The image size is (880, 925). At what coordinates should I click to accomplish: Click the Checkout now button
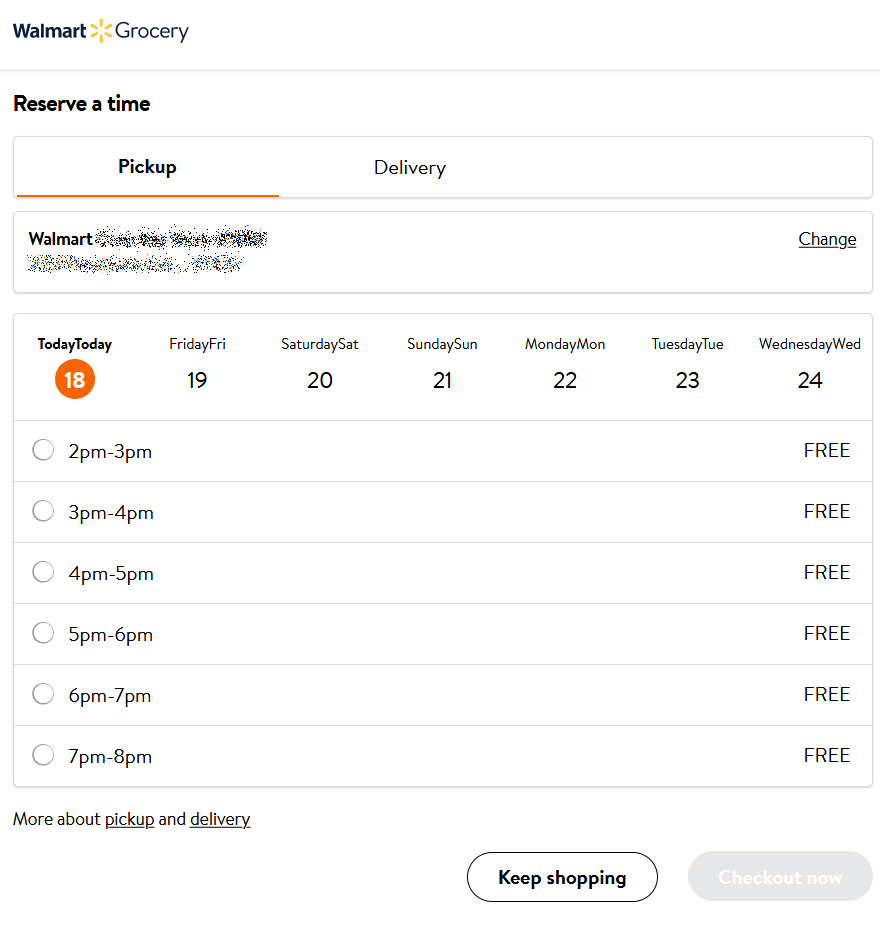click(x=780, y=877)
